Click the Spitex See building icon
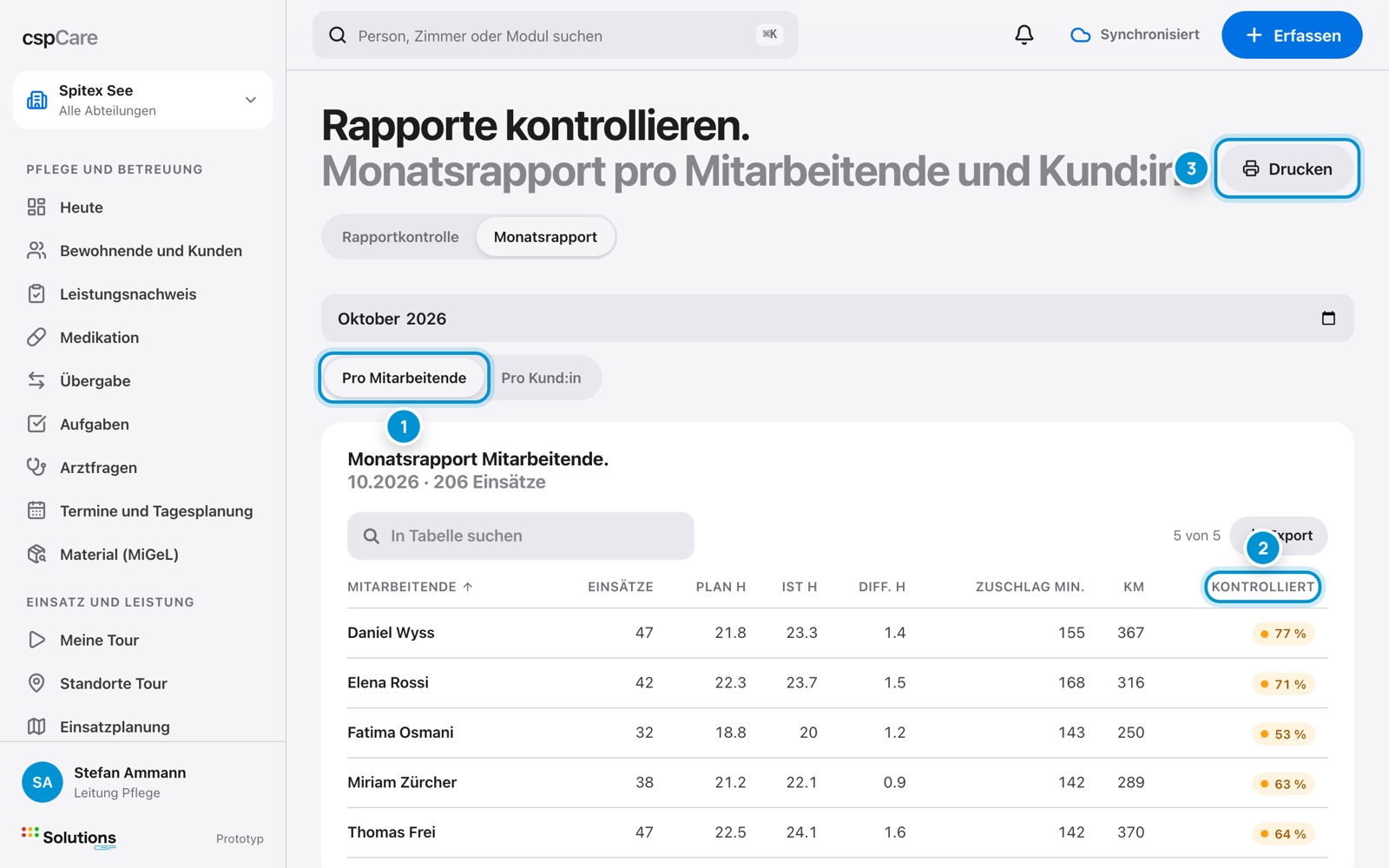 [x=37, y=100]
